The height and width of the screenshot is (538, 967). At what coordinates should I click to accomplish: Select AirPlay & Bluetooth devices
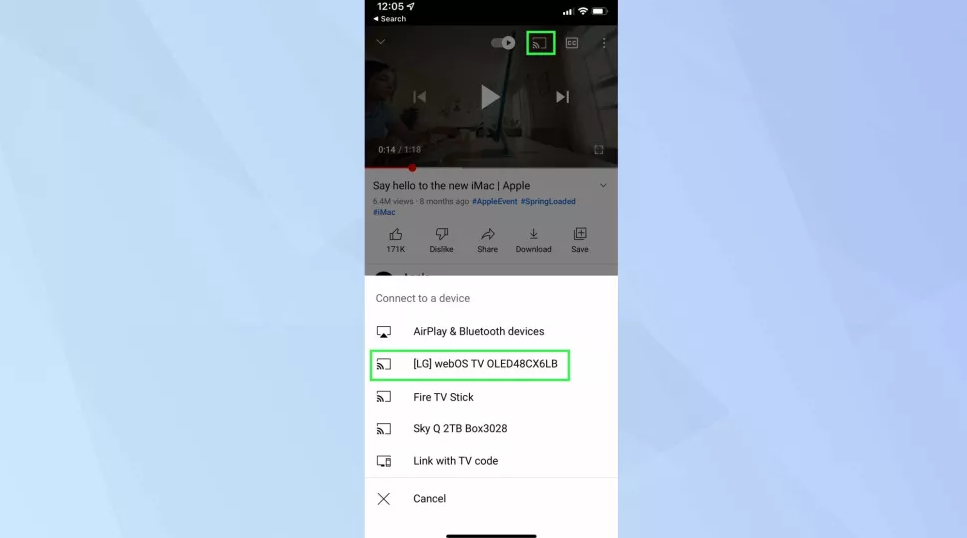[x=491, y=331]
